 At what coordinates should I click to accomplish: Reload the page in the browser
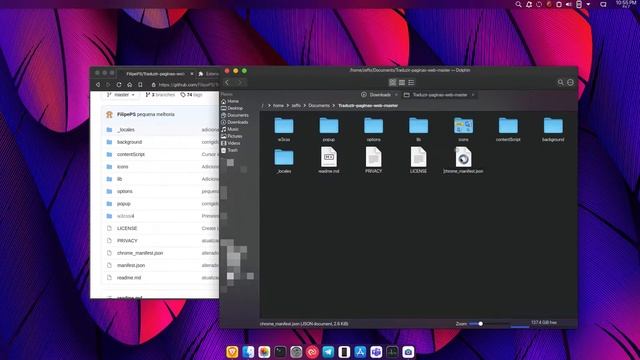click(119, 84)
